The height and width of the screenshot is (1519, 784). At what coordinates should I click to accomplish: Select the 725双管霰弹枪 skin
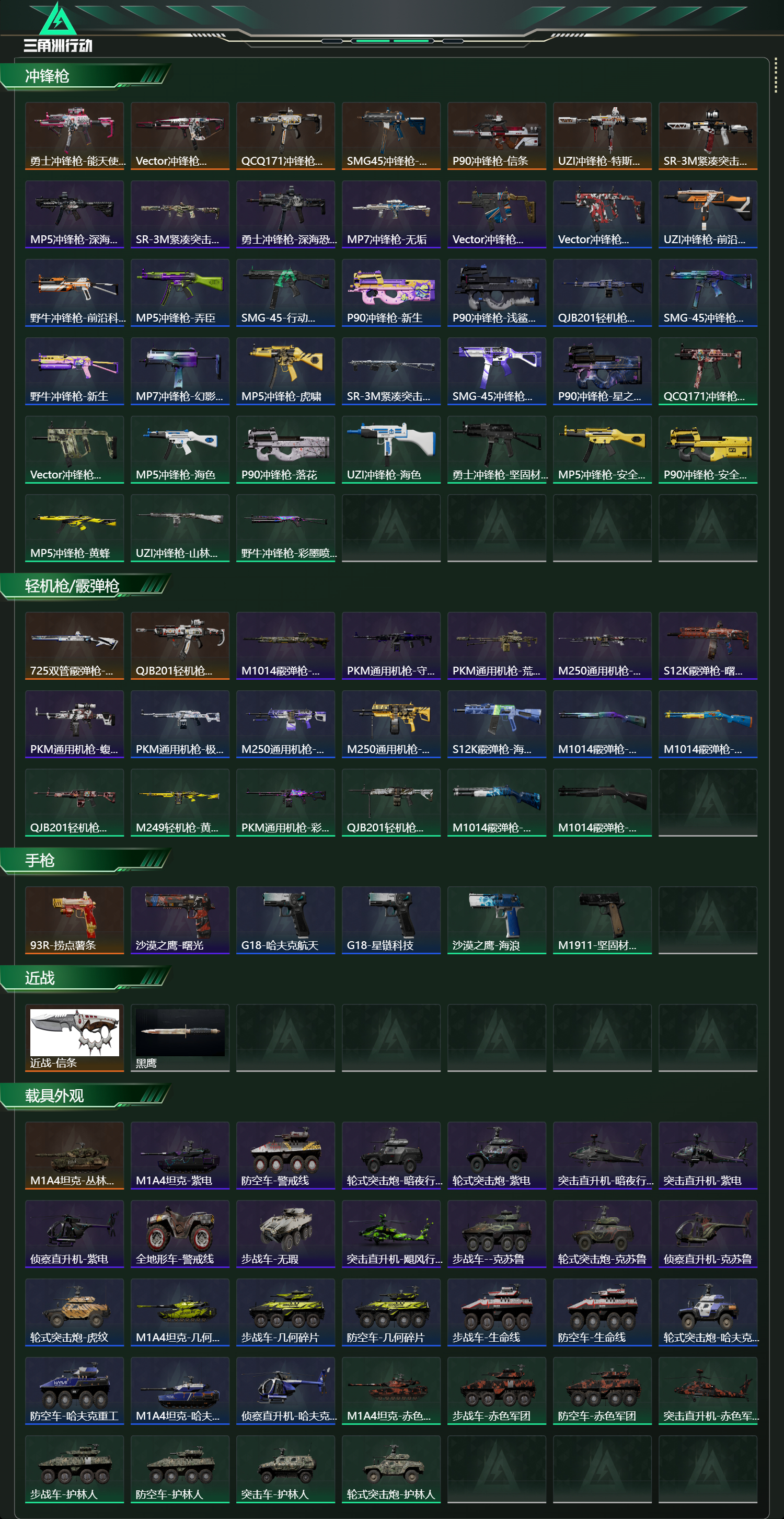pos(74,646)
